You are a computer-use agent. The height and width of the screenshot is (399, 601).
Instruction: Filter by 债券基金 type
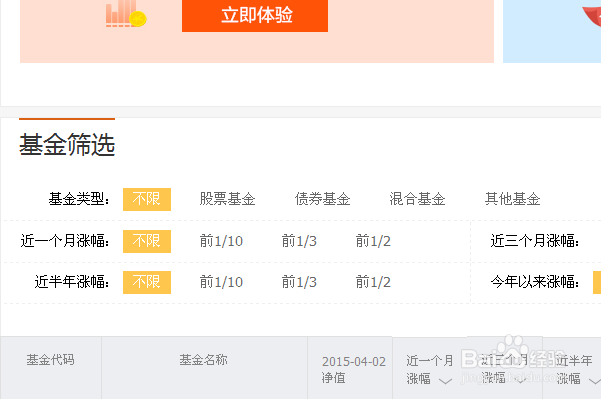322,199
